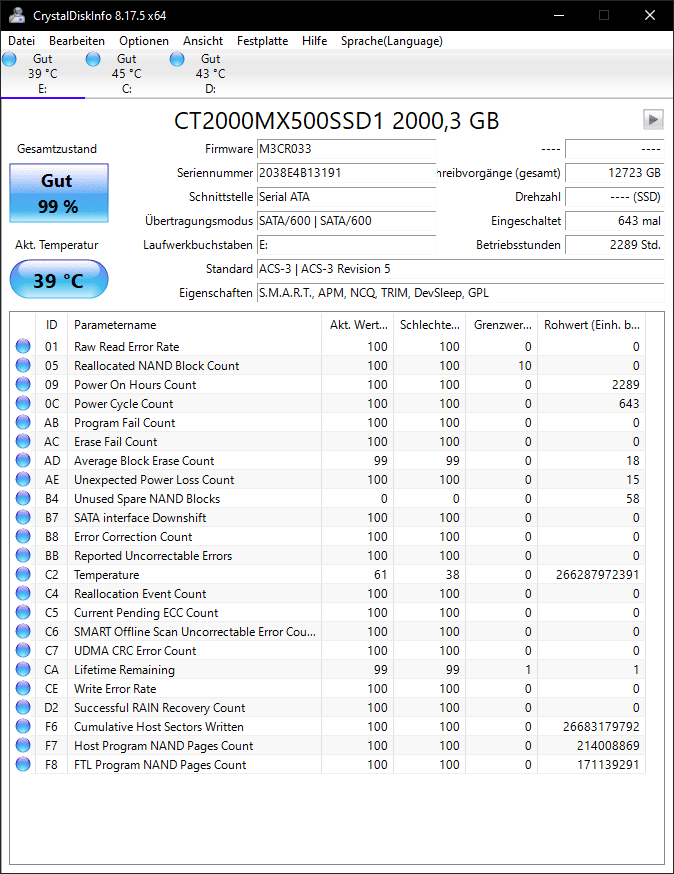
Task: Click the status orb for Average Block Erase Count
Action: 23,460
